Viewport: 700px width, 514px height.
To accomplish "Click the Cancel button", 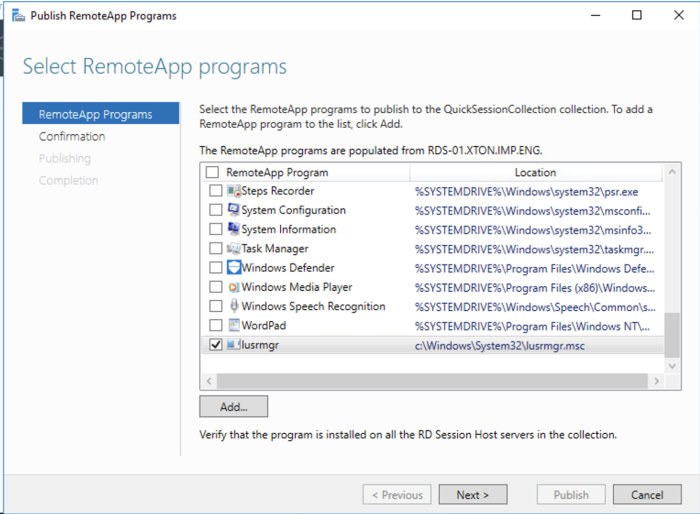I will tap(647, 494).
